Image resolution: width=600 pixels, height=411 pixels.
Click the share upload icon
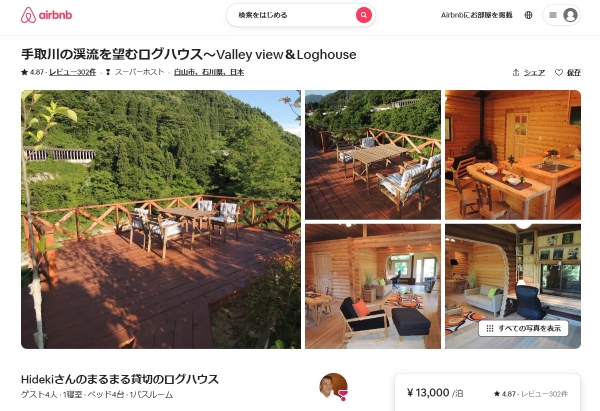(516, 72)
